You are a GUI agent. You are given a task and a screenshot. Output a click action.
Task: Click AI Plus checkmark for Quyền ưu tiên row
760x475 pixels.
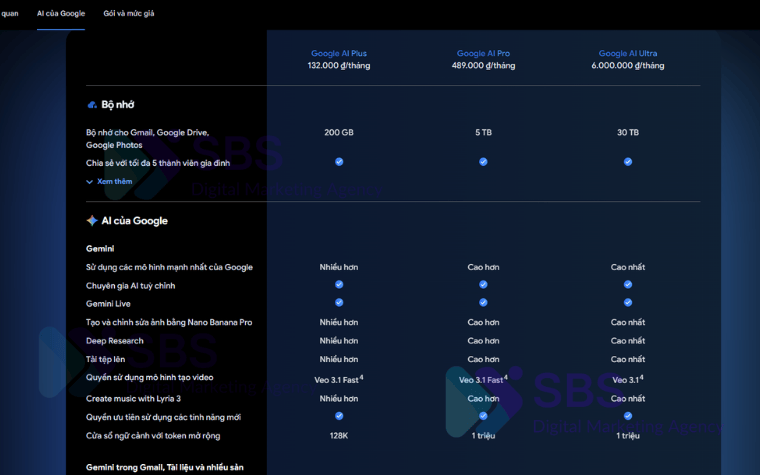(339, 416)
